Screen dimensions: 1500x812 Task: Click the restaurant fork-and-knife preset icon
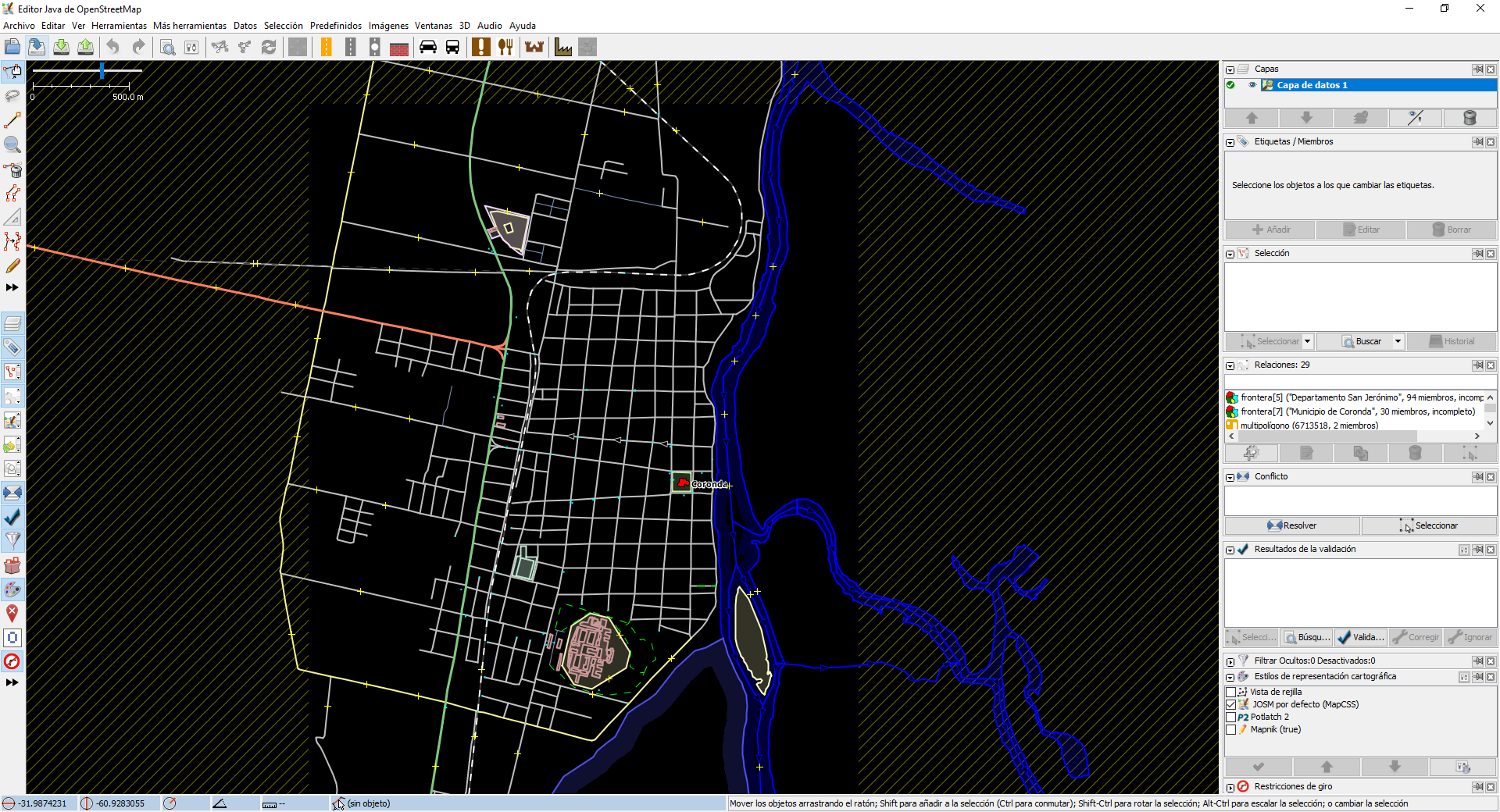505,47
